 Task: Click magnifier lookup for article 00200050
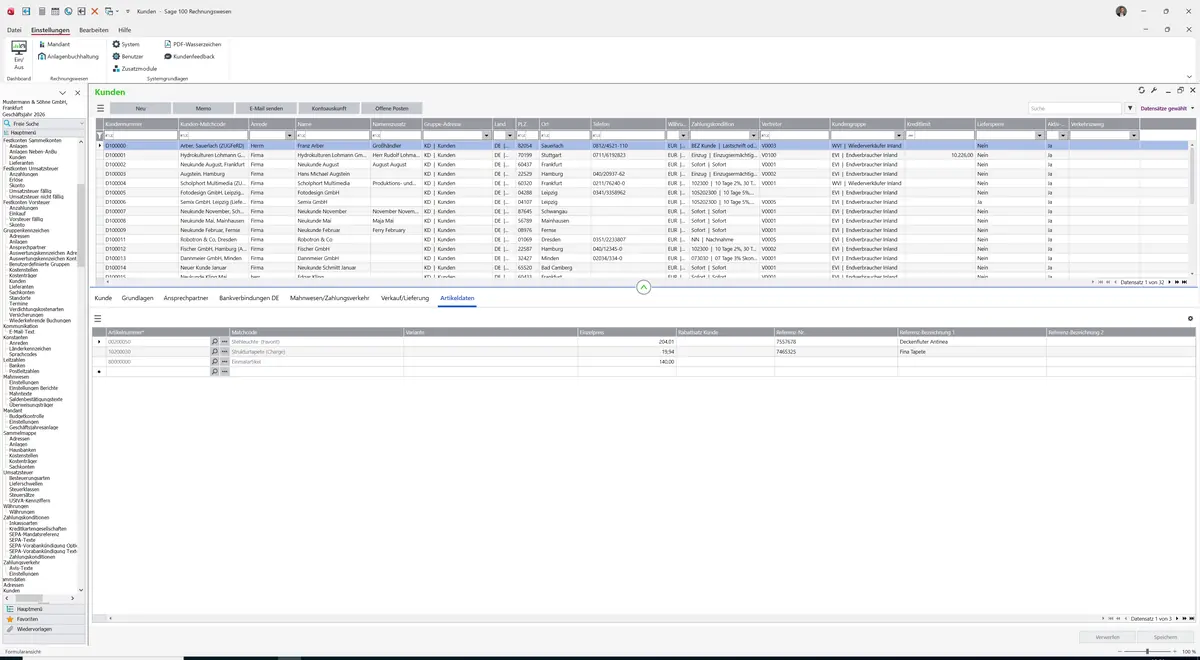tap(214, 342)
